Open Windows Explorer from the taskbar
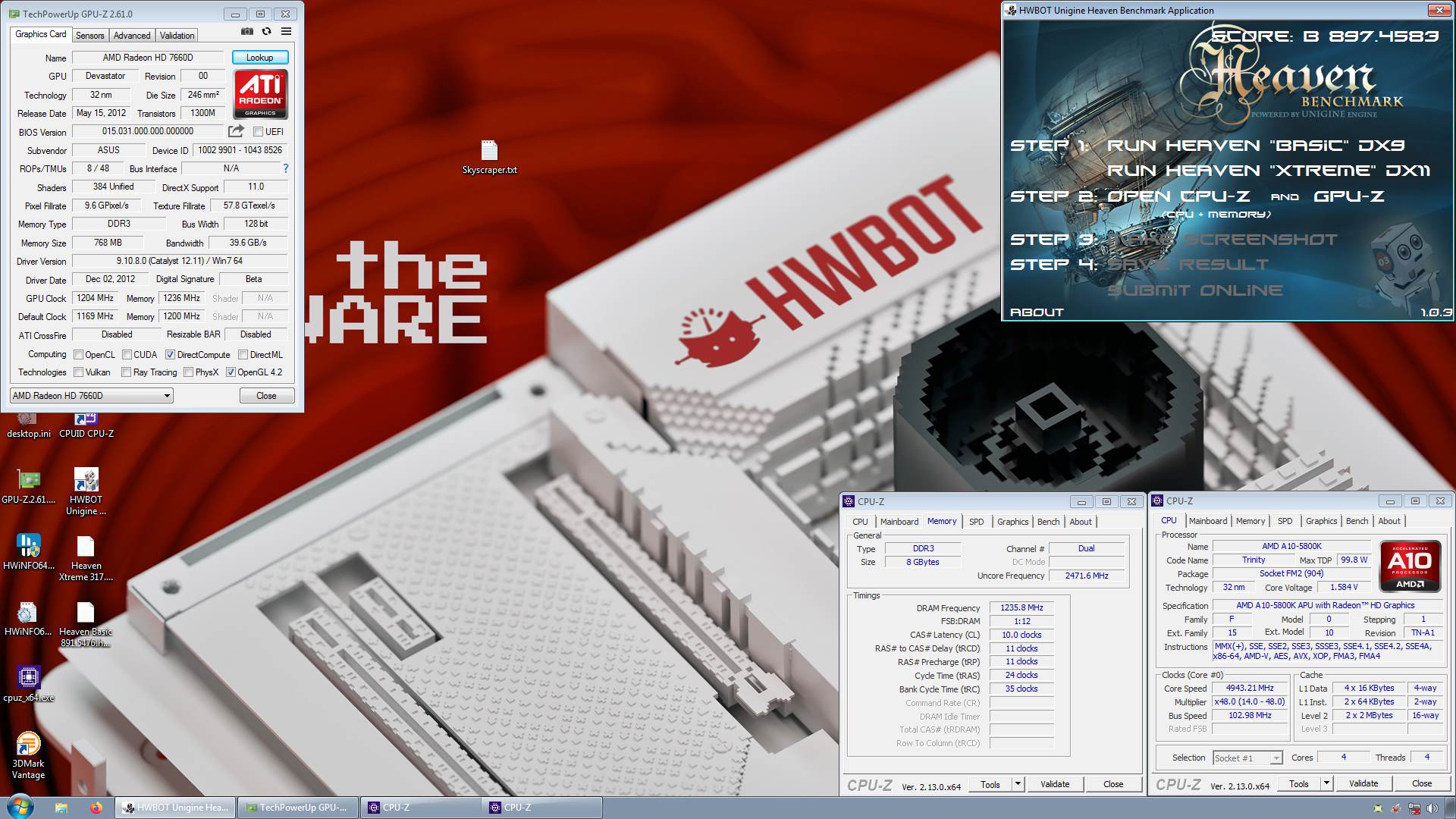Screen dimensions: 1456x819 coord(61,808)
